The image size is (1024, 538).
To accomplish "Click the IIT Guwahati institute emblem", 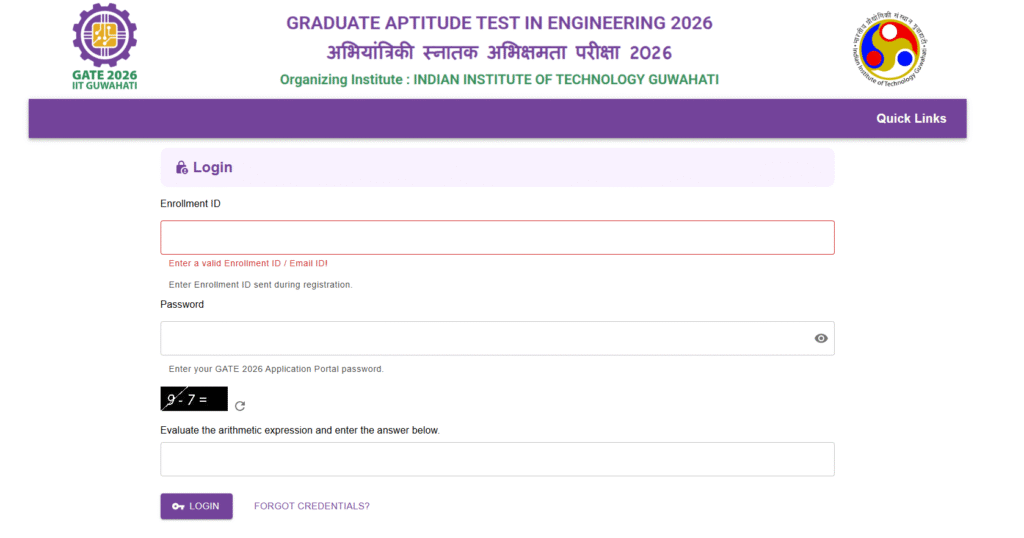I will [889, 49].
